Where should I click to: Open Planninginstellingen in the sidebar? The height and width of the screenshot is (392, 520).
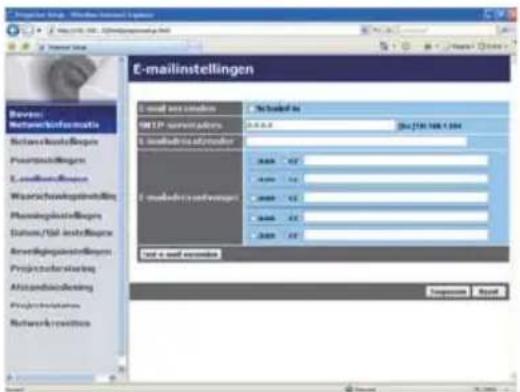coord(56,215)
